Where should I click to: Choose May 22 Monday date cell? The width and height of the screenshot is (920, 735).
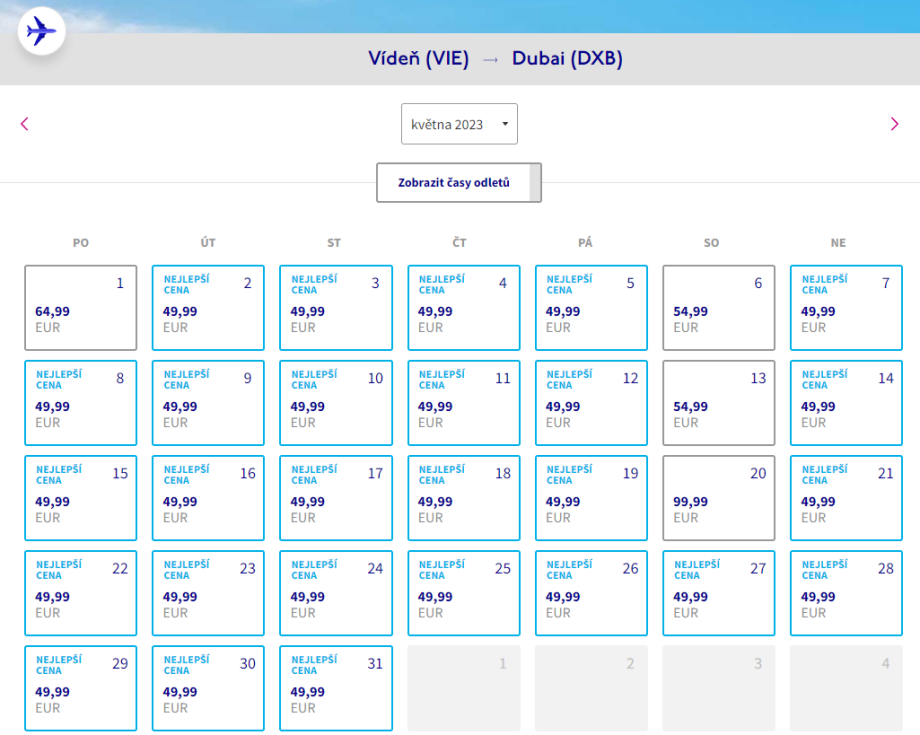click(80, 593)
